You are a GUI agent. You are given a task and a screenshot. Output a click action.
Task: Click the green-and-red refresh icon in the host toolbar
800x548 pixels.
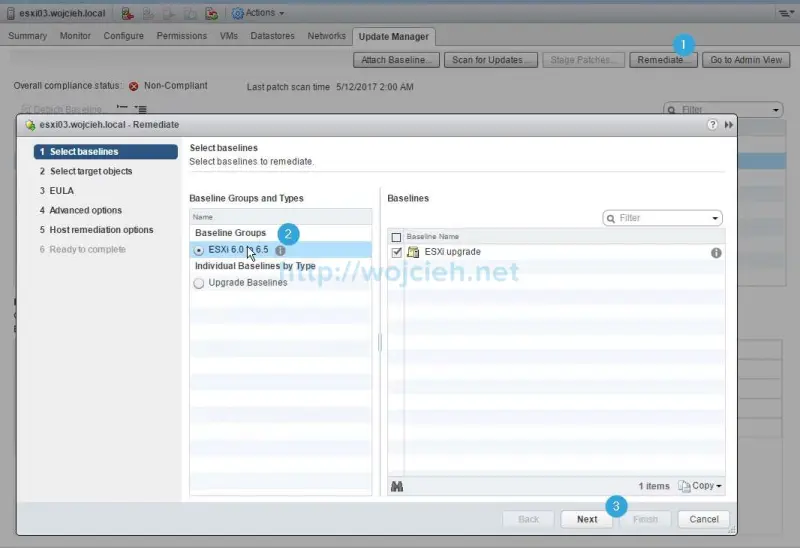212,13
